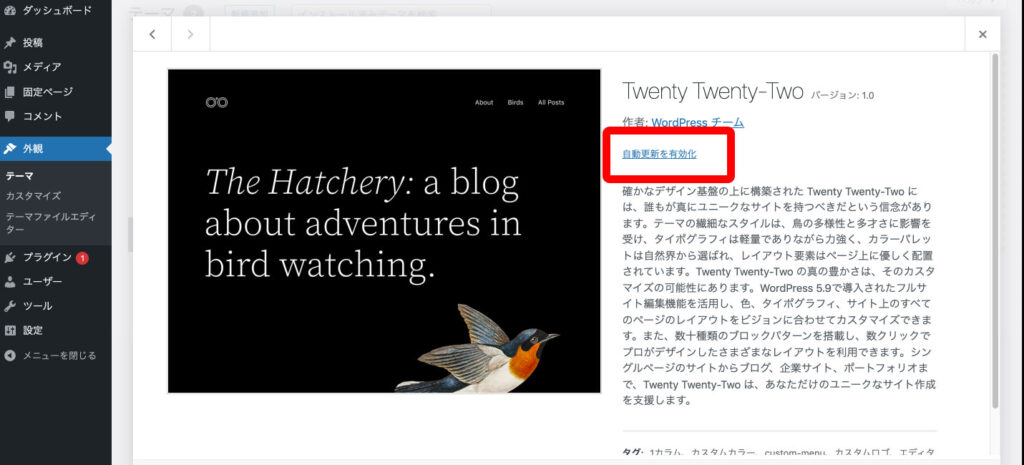Click the 外観 paintbrush icon
Image resolution: width=1024 pixels, height=465 pixels.
click(10, 149)
